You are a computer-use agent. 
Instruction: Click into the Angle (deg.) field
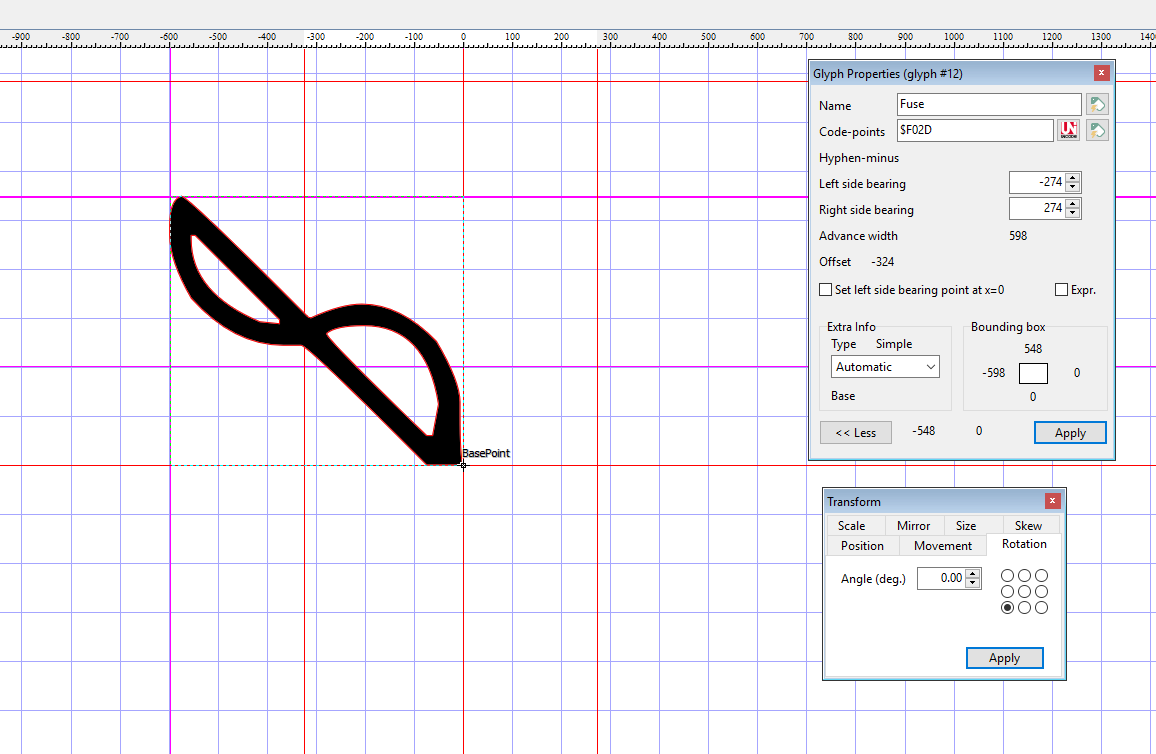pos(941,579)
